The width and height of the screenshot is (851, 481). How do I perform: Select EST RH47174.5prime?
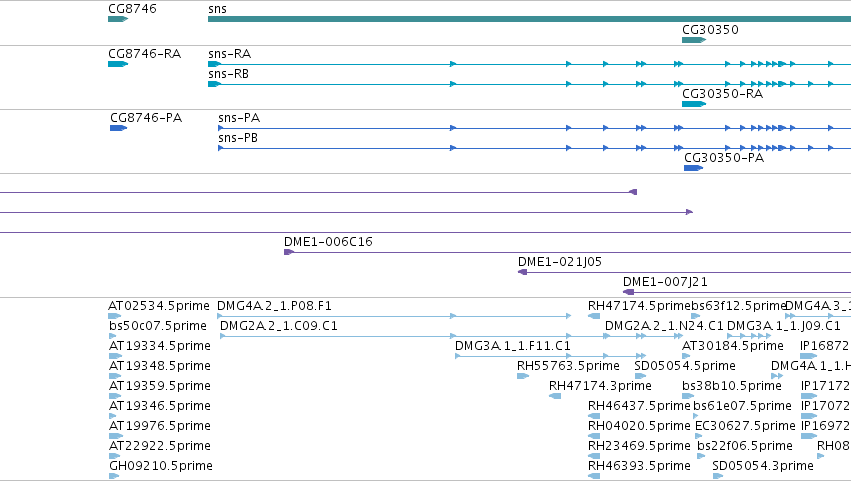click(x=639, y=306)
